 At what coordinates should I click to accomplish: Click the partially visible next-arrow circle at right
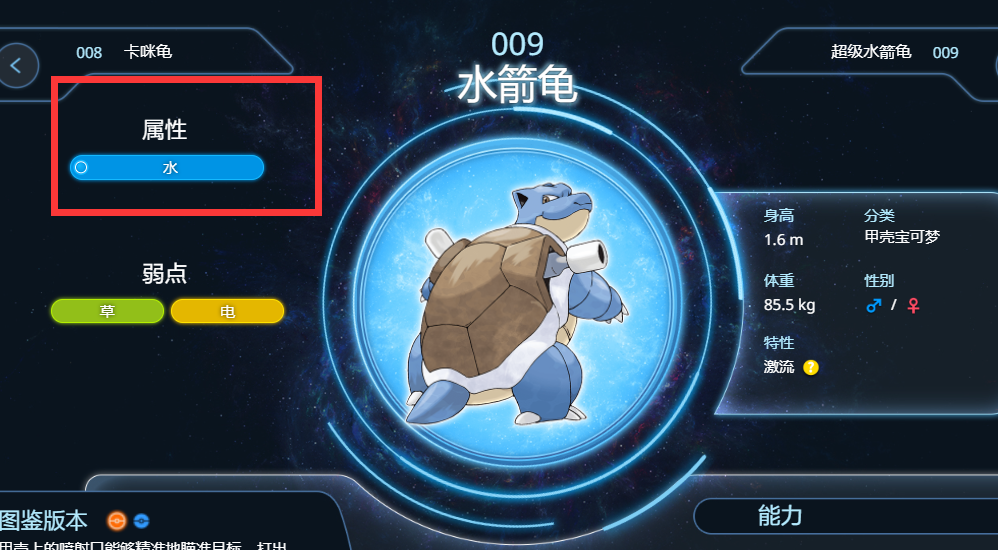coord(996,66)
